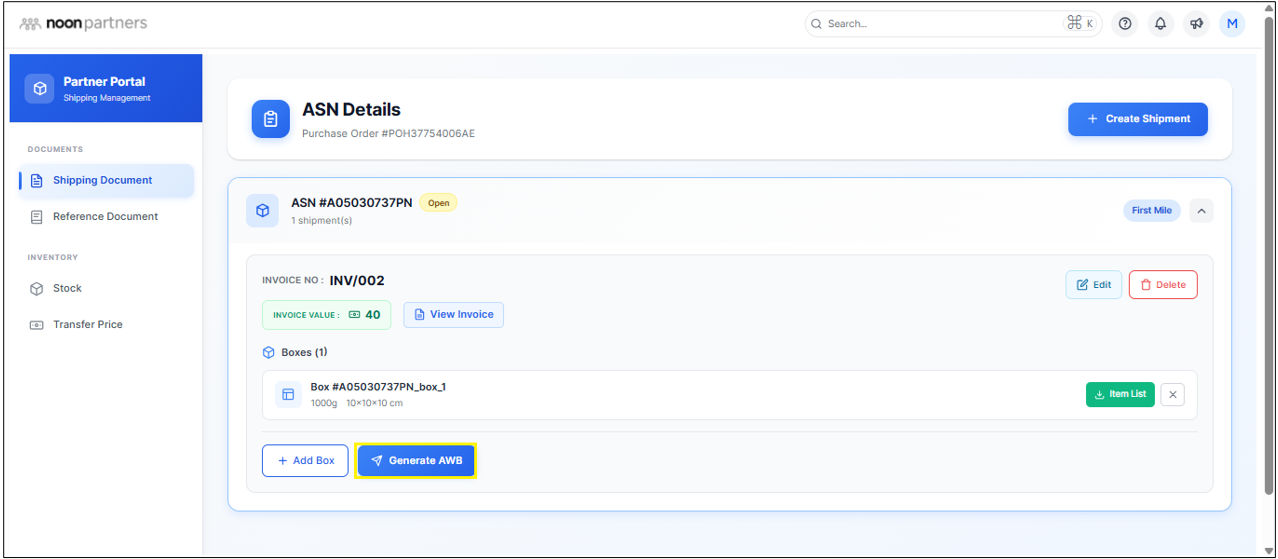Open Reference Document in sidebar
The height and width of the screenshot is (559, 1278).
point(105,217)
